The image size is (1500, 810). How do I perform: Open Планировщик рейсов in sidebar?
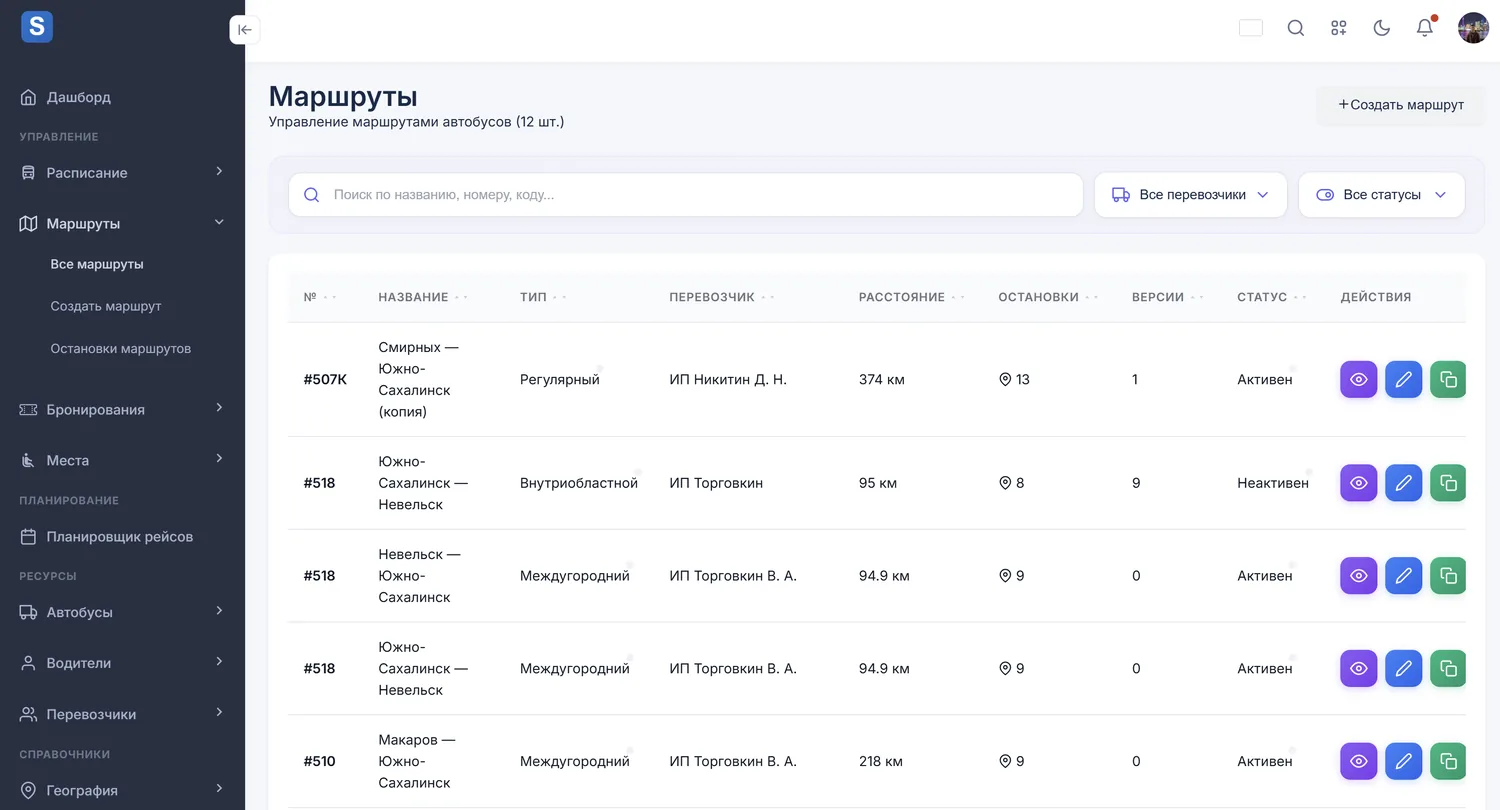[x=122, y=536]
